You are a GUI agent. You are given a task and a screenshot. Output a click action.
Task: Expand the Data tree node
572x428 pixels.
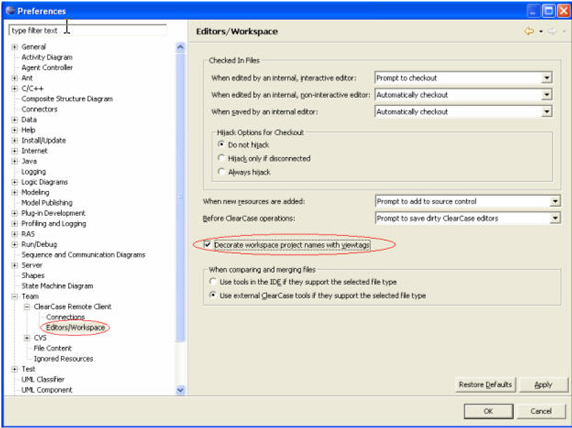pyautogui.click(x=15, y=119)
